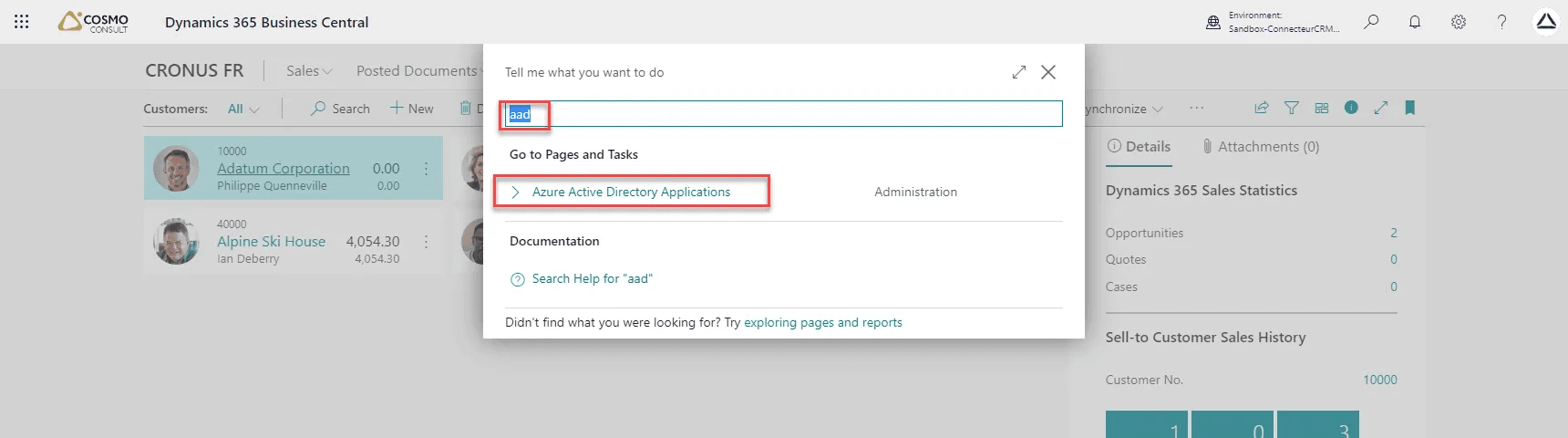Select the Details tab
1568x438 pixels.
[x=1139, y=147]
